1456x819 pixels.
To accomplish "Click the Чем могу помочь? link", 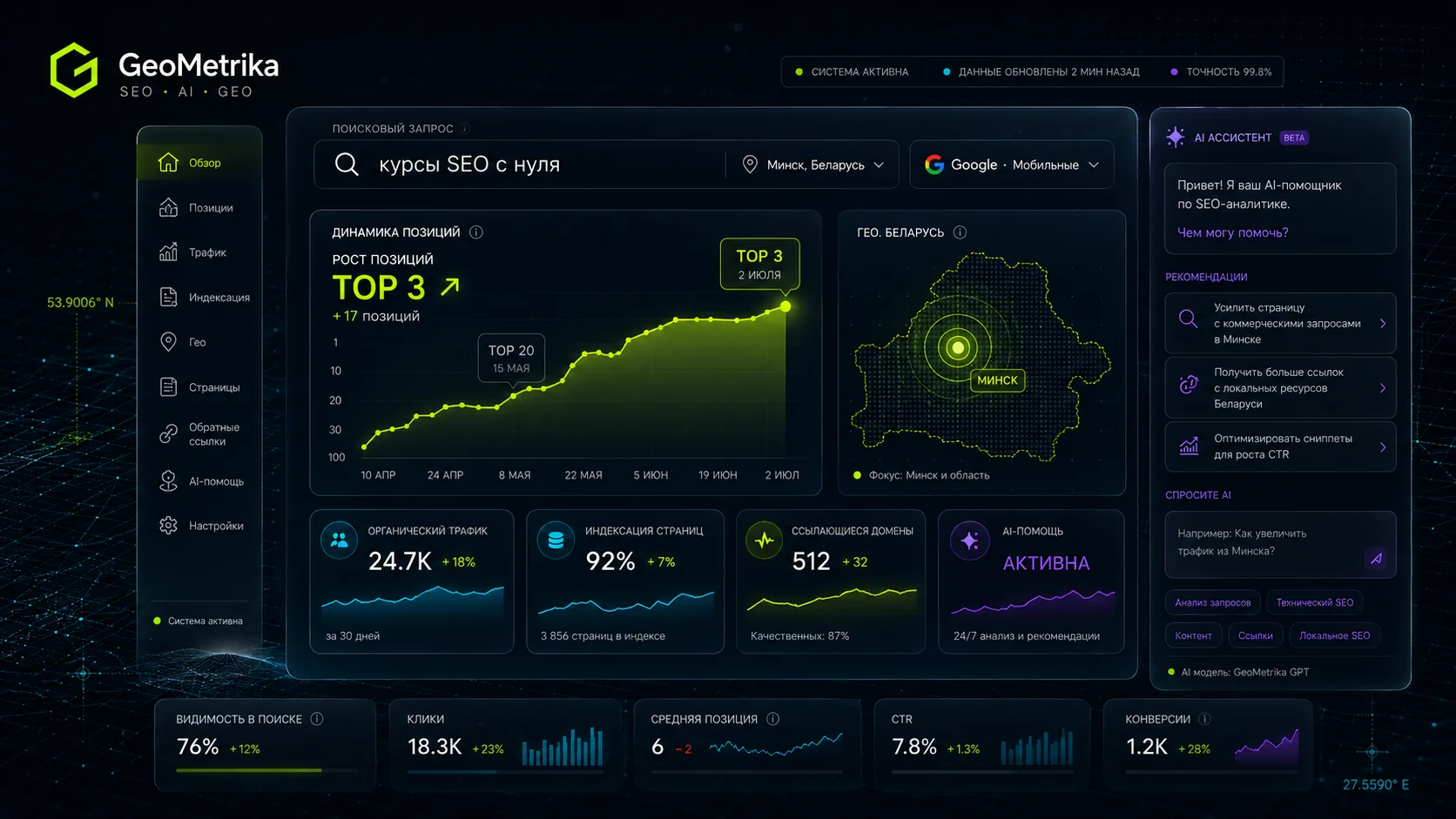I will point(1233,232).
